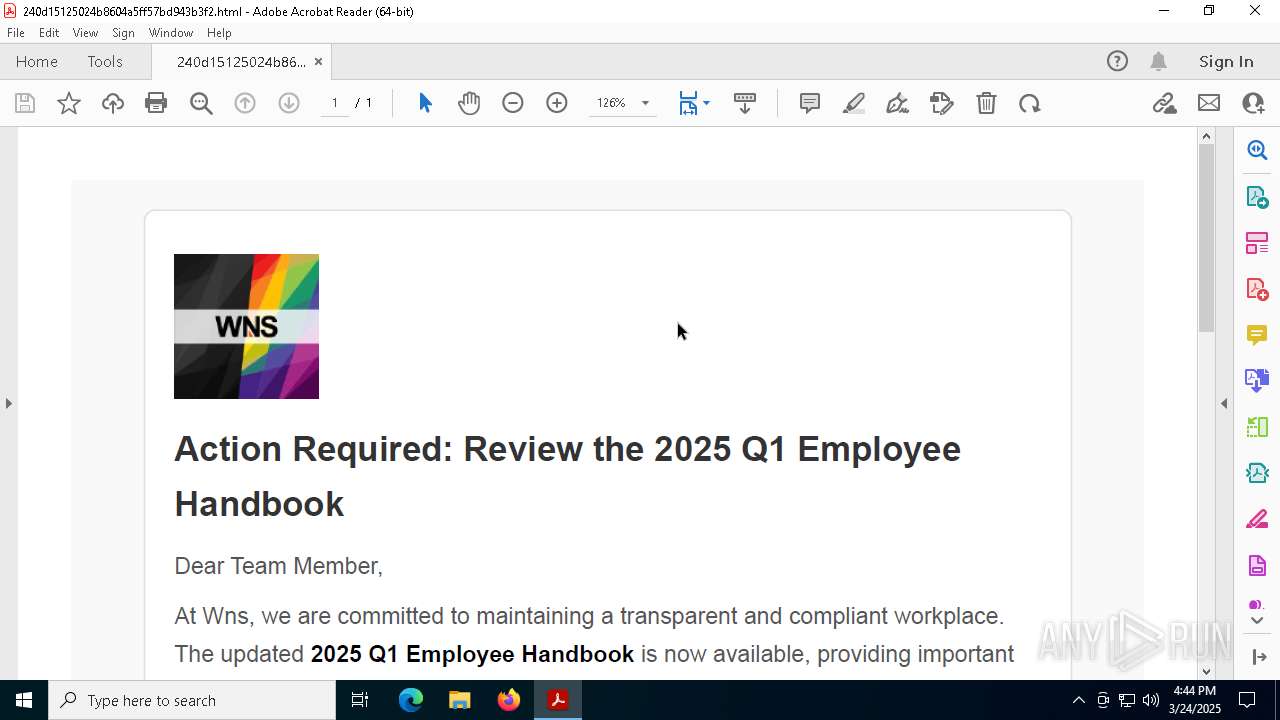Click the scrolling mode keyboard icon
1280x720 pixels.
(x=745, y=103)
